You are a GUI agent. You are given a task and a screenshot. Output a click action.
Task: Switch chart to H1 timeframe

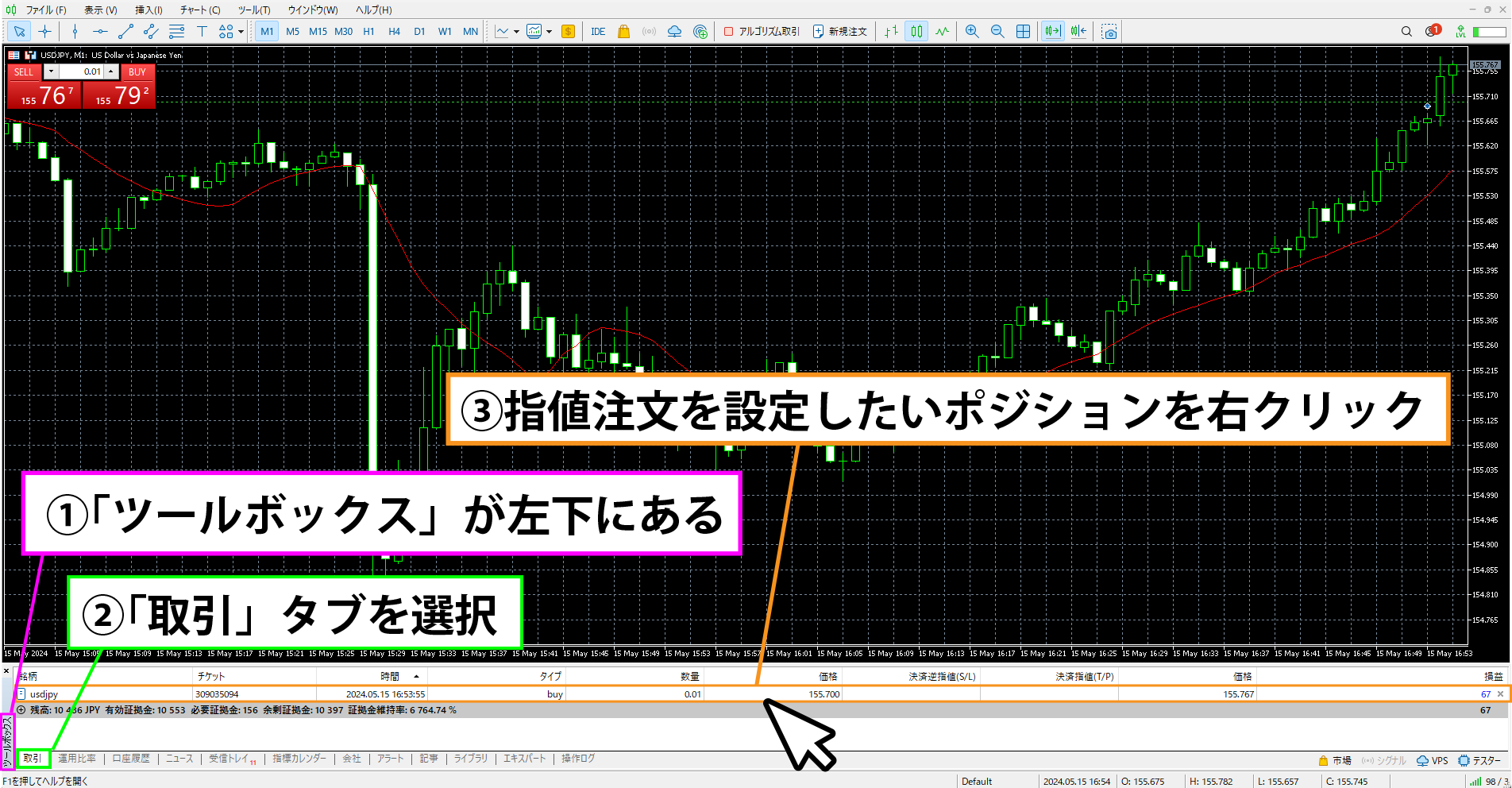(368, 32)
